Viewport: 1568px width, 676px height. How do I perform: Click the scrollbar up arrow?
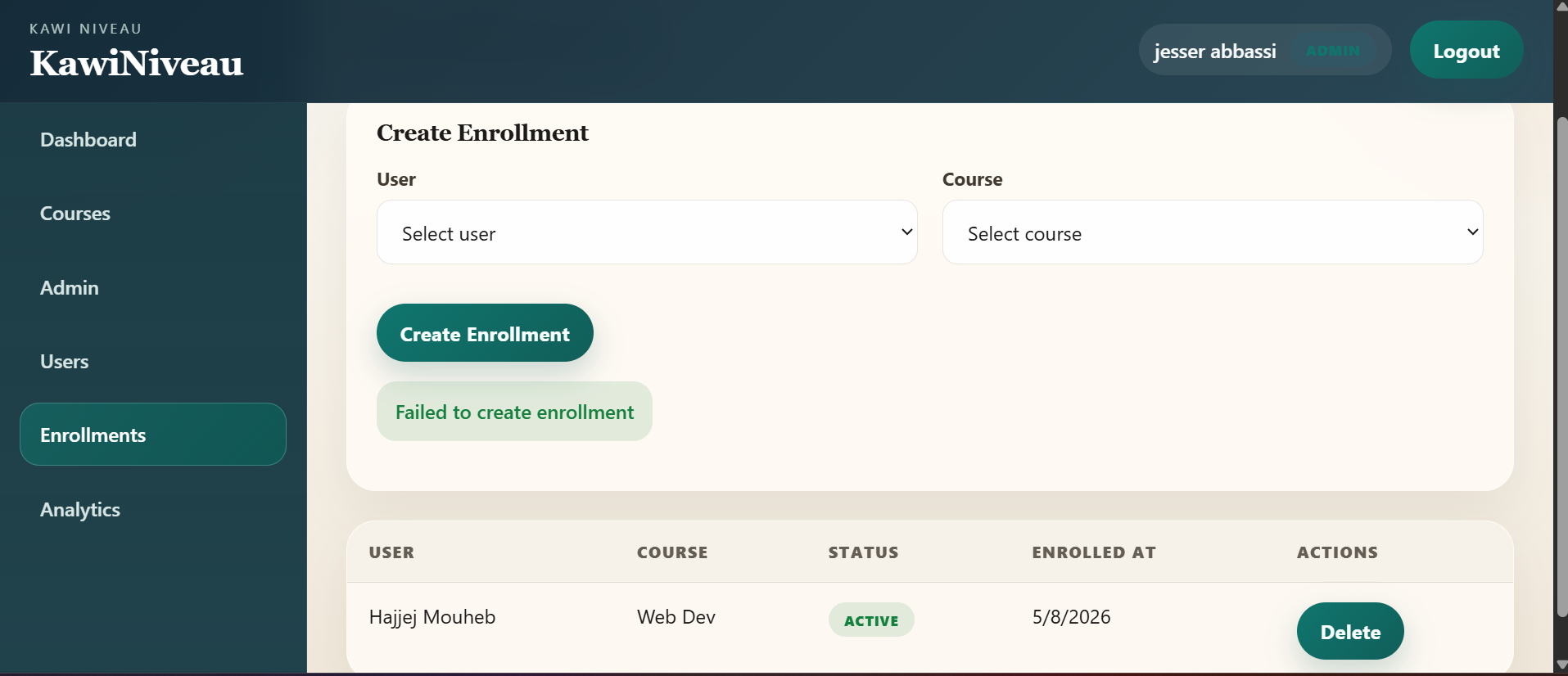click(x=1561, y=7)
